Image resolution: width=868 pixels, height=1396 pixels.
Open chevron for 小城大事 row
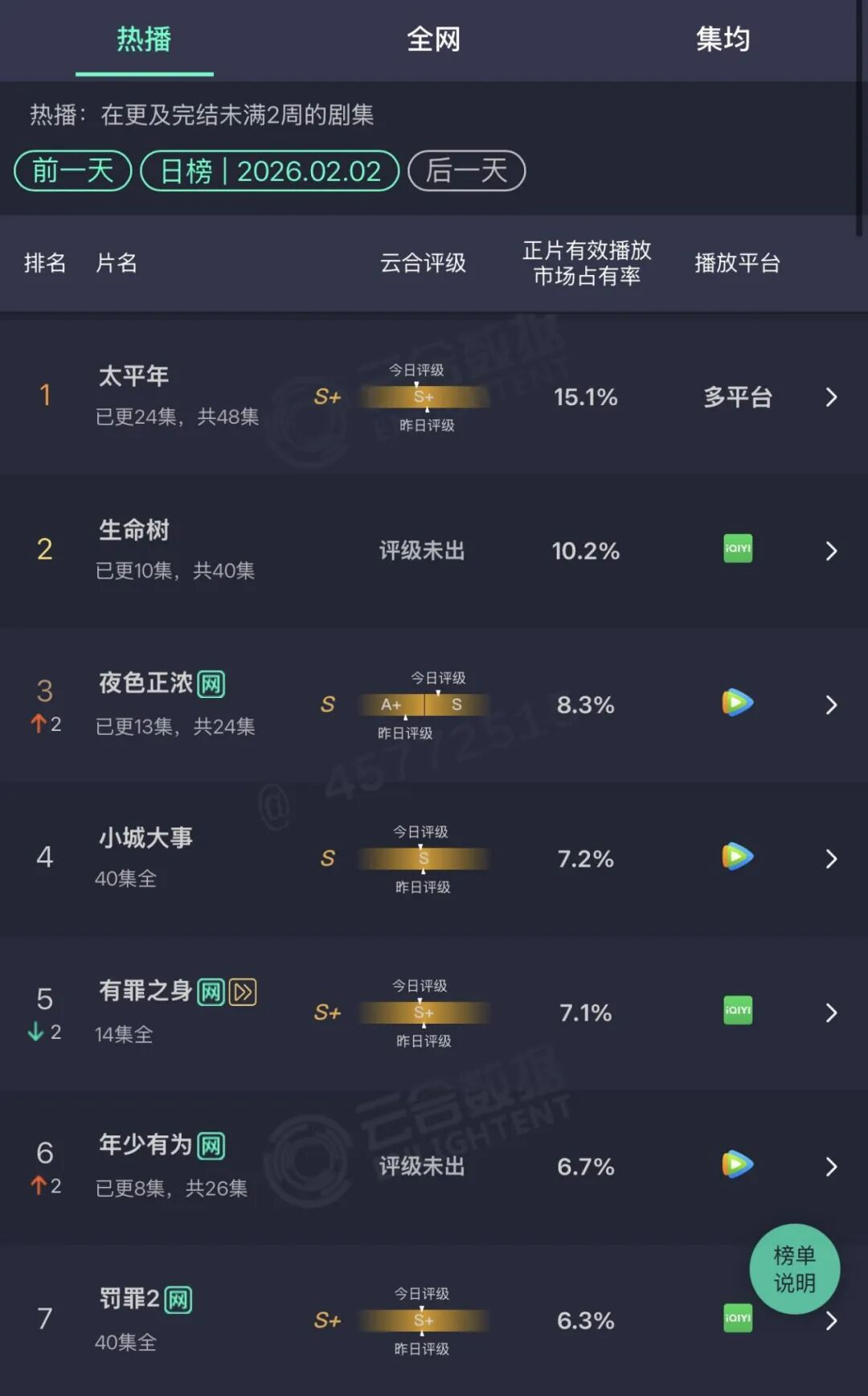pyautogui.click(x=831, y=859)
